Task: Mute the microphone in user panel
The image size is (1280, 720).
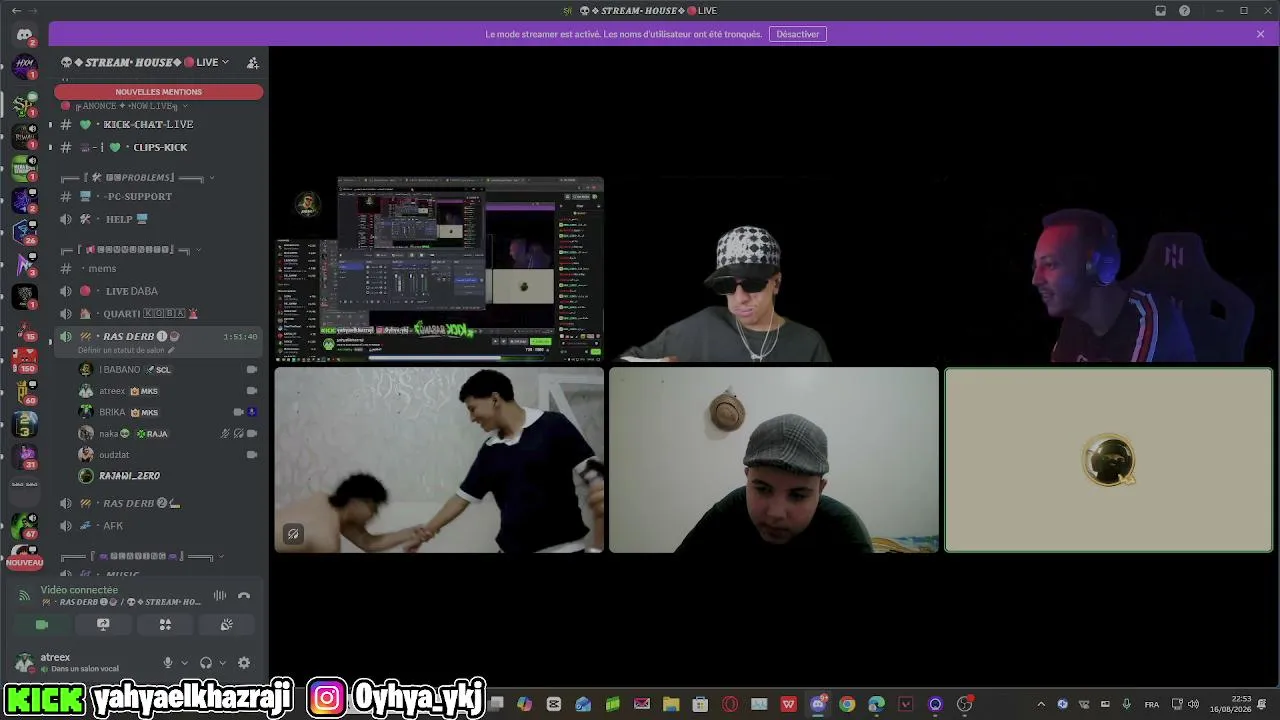Action: pyautogui.click(x=168, y=663)
